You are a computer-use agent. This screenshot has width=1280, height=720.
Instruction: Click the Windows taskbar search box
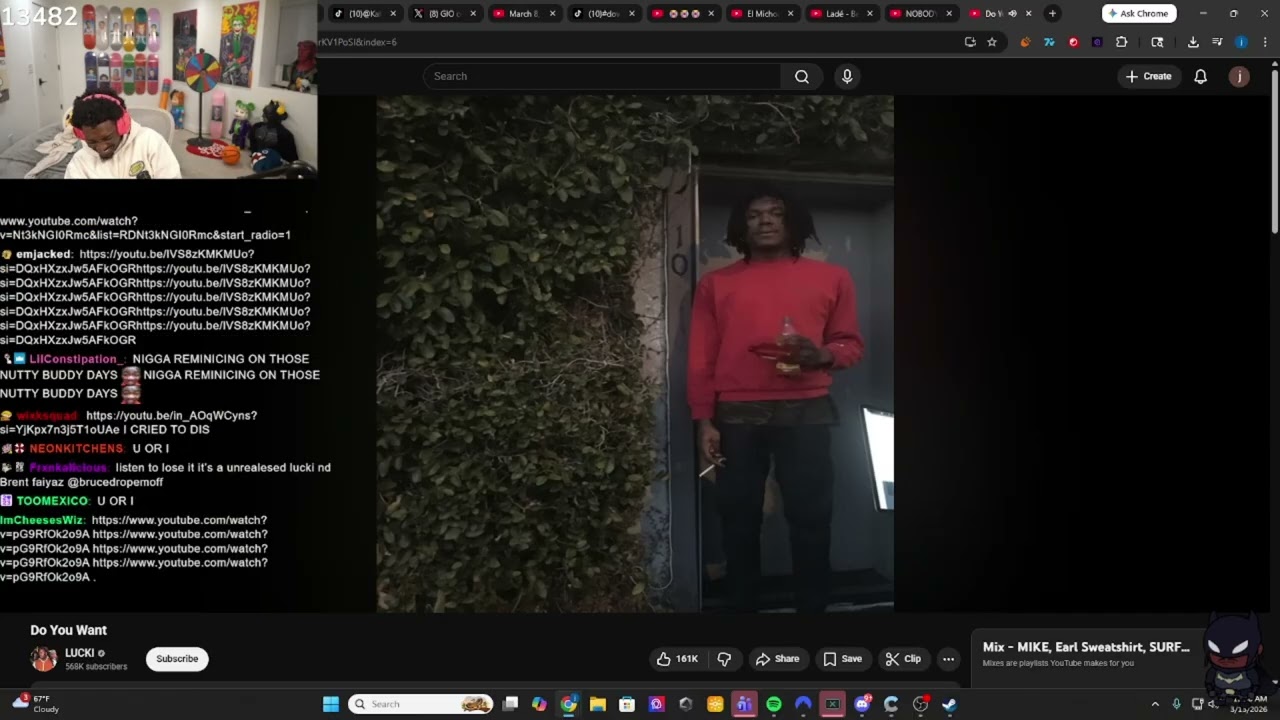coord(420,704)
